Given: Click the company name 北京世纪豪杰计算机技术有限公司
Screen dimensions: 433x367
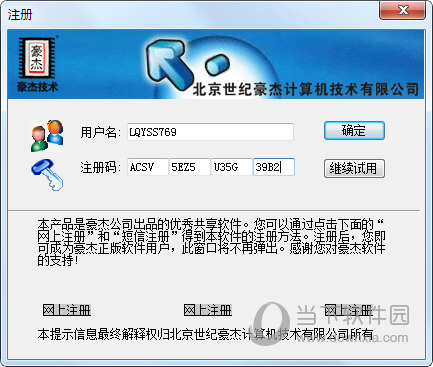Looking at the screenshot, I should (306, 89).
